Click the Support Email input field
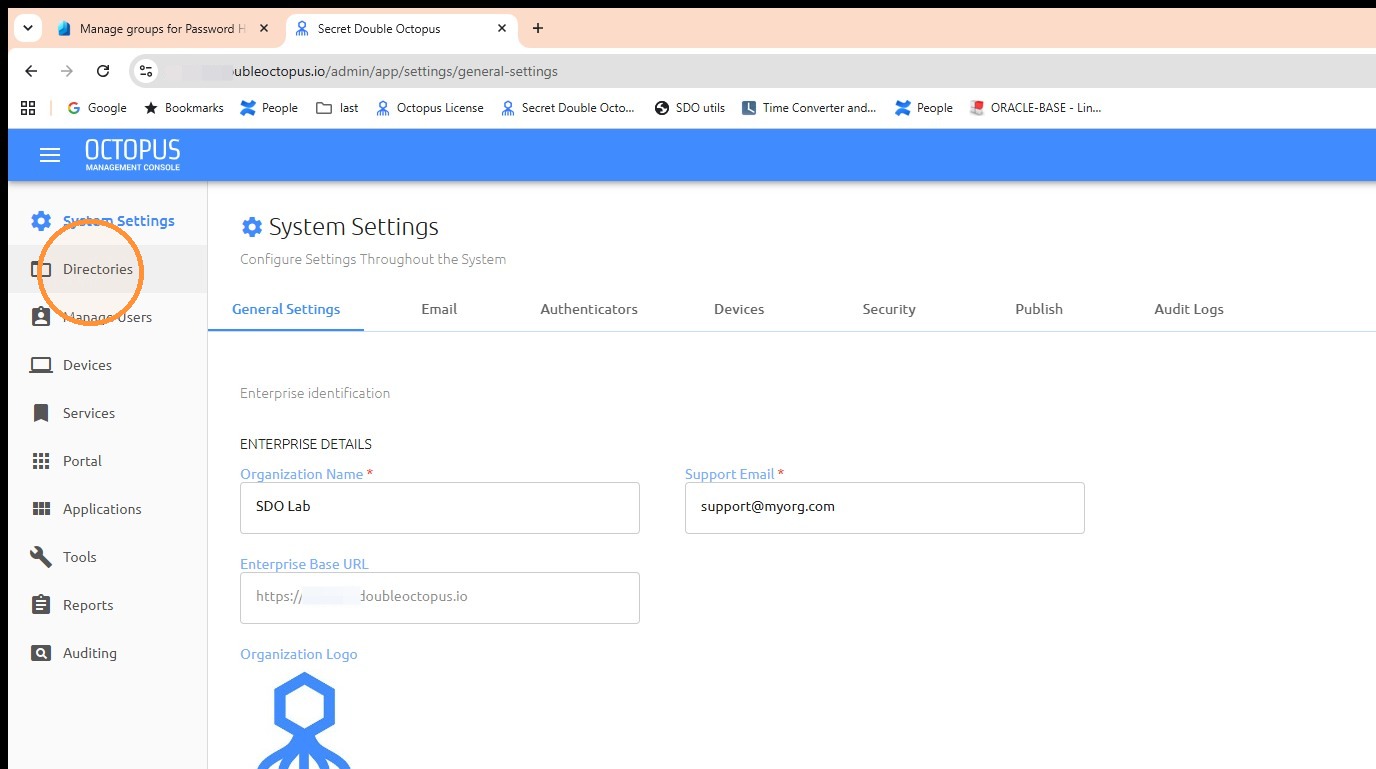The height and width of the screenshot is (769, 1376). (x=885, y=508)
